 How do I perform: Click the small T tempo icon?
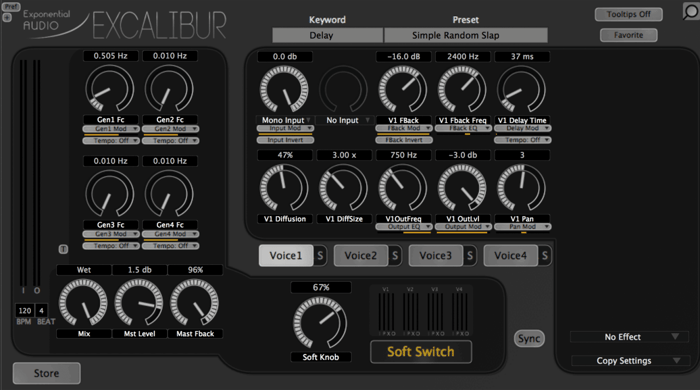click(x=63, y=249)
